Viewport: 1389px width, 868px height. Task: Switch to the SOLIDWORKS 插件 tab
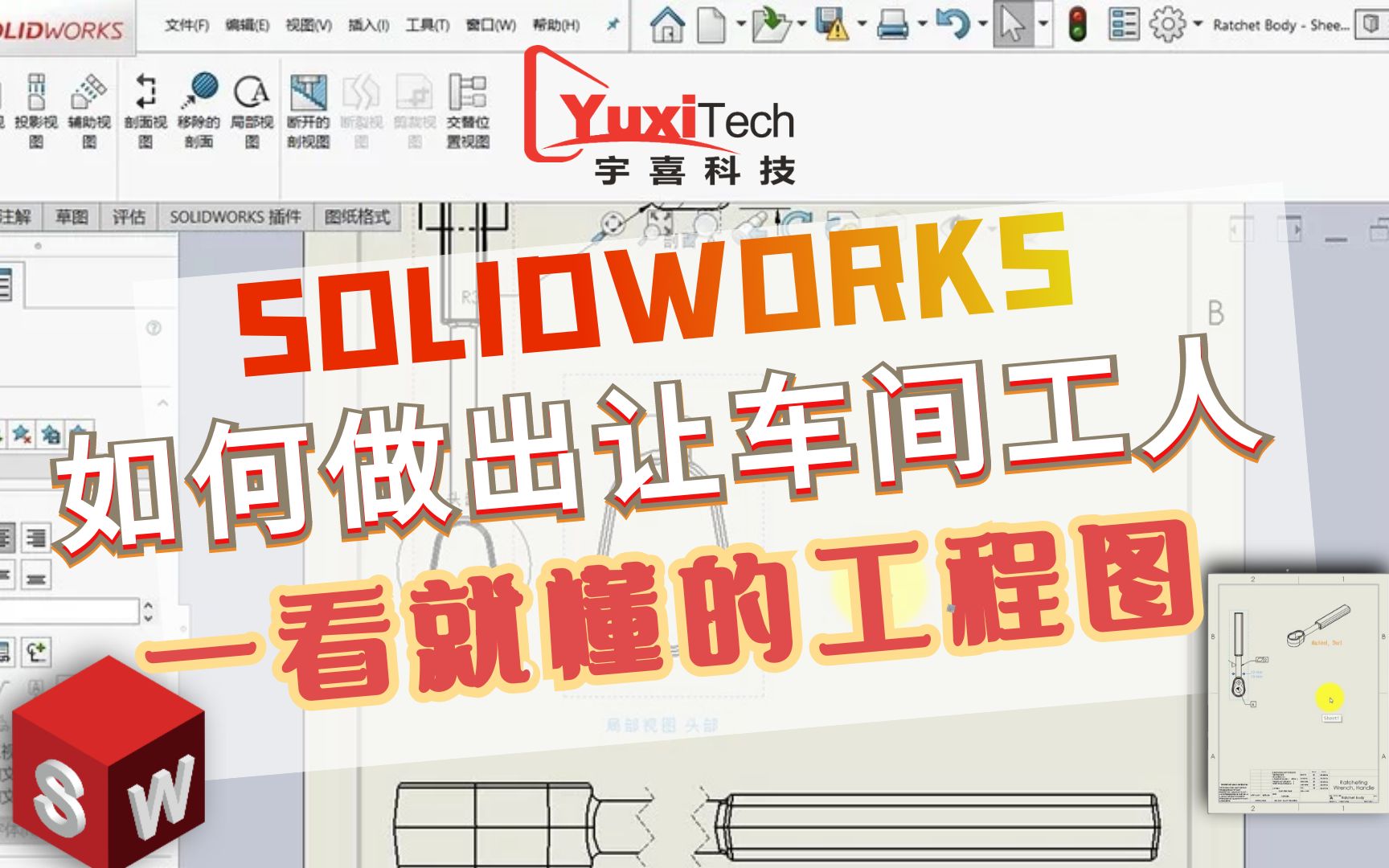[x=235, y=217]
